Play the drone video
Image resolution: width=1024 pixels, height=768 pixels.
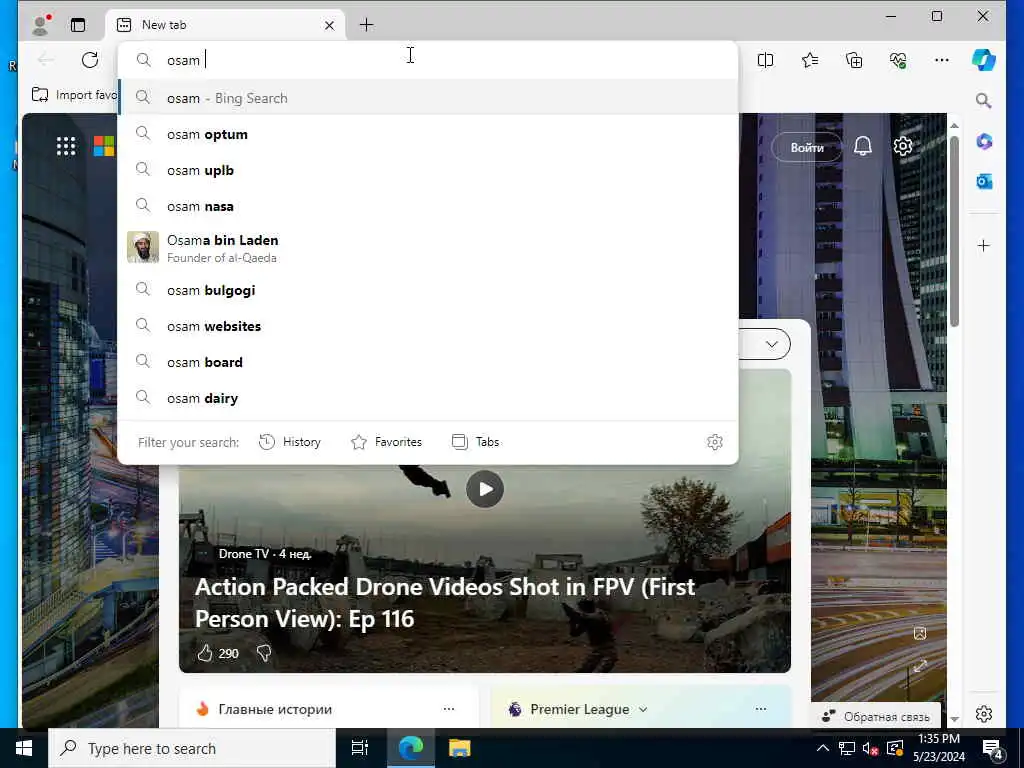pos(485,488)
